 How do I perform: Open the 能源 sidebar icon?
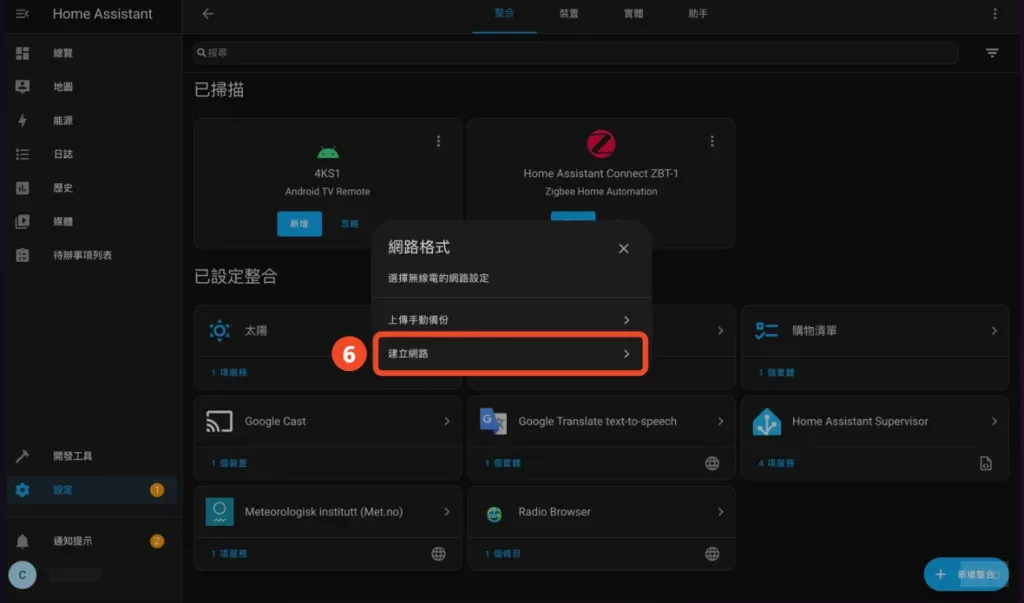click(21, 120)
